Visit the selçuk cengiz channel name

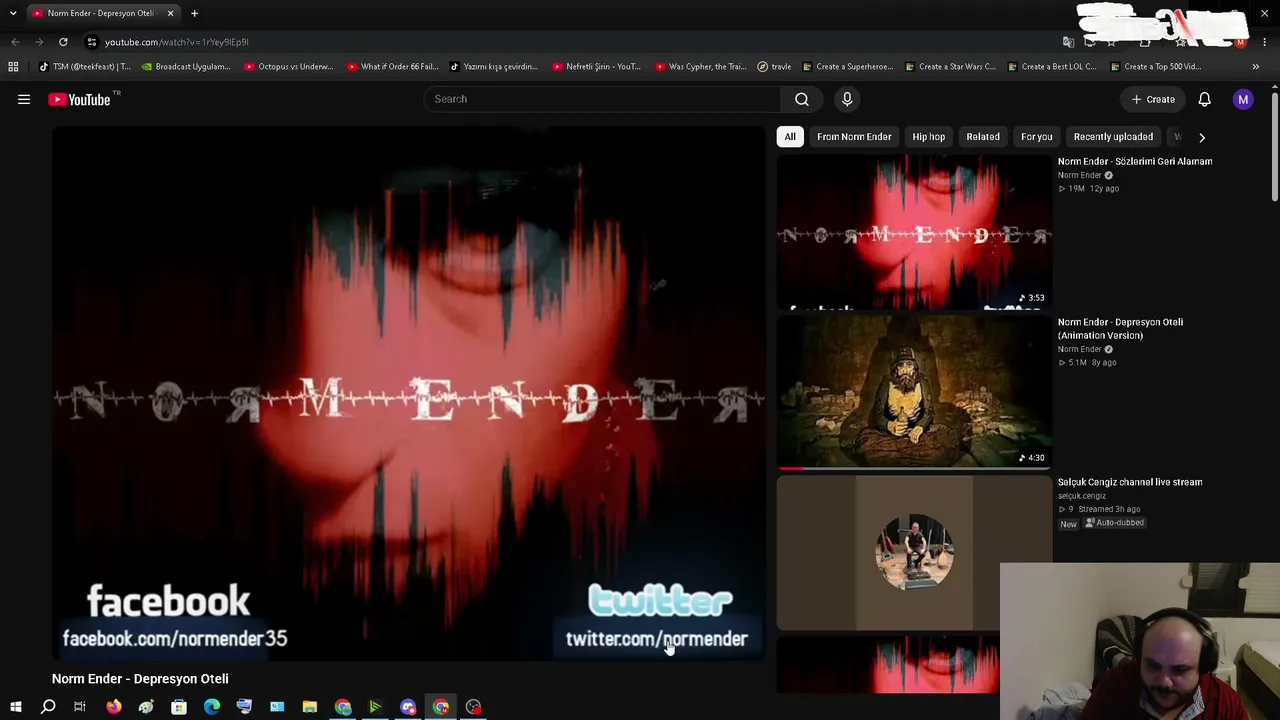click(1082, 496)
